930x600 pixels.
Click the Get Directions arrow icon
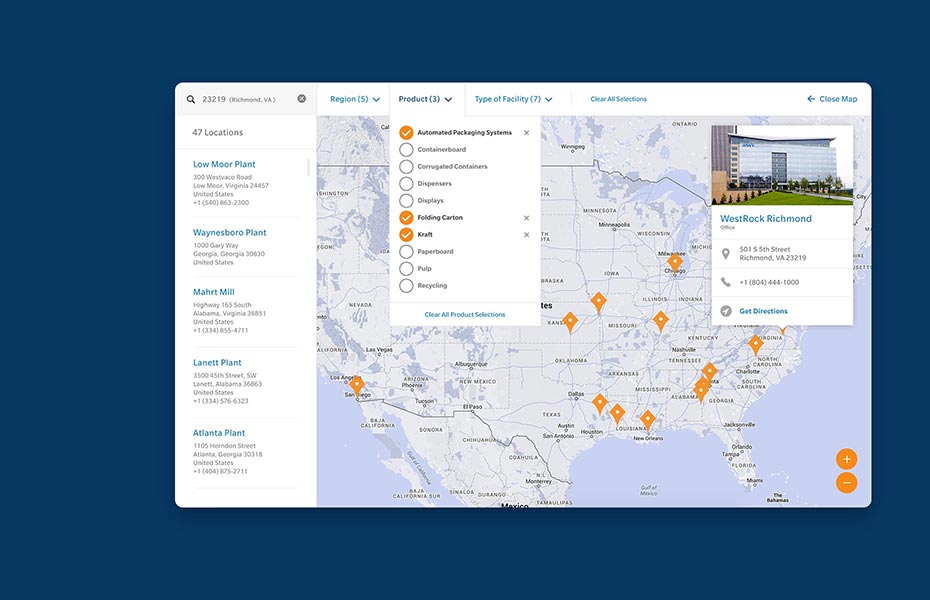click(x=726, y=311)
